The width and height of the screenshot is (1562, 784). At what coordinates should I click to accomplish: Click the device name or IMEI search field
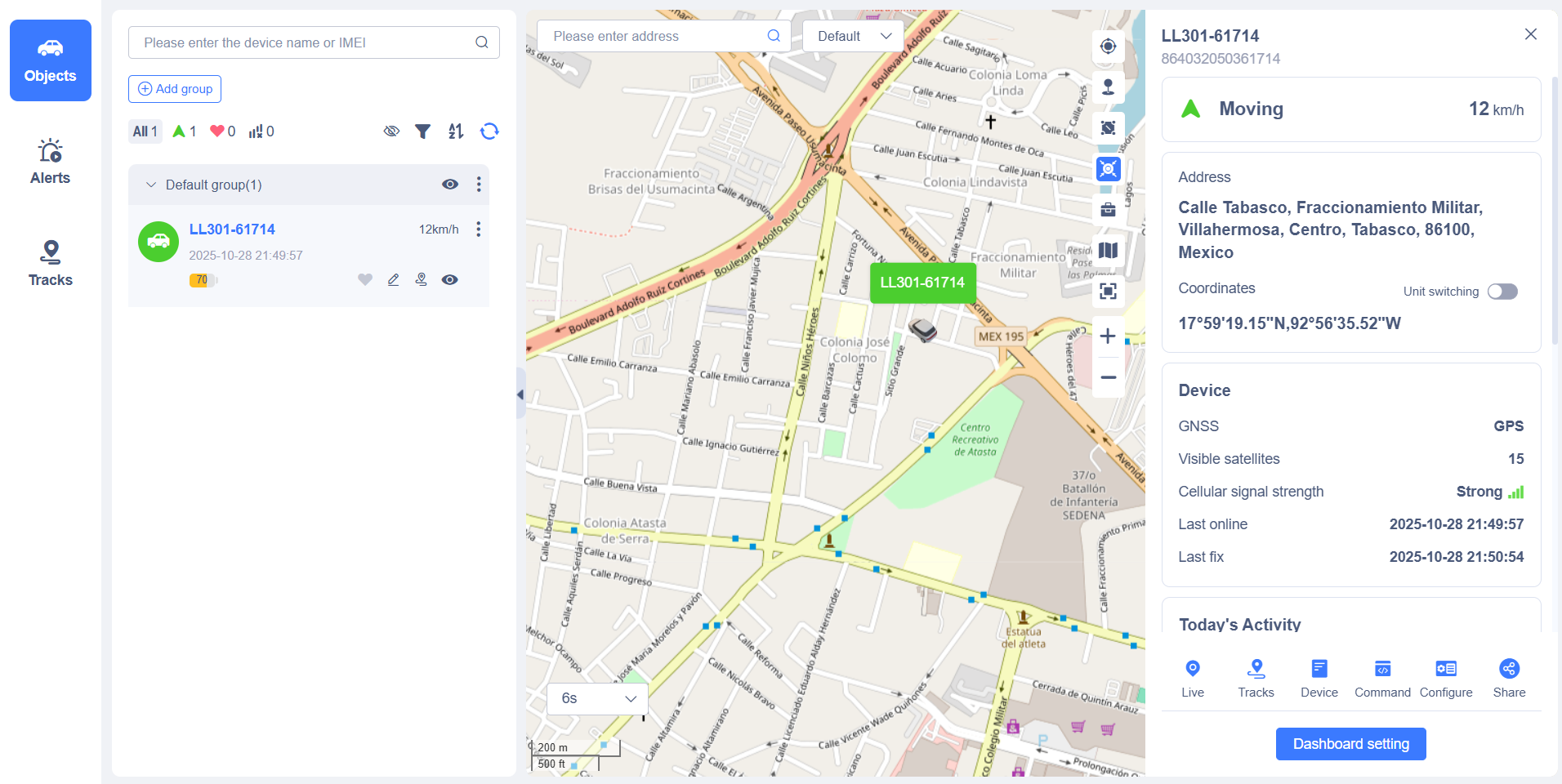click(x=306, y=42)
